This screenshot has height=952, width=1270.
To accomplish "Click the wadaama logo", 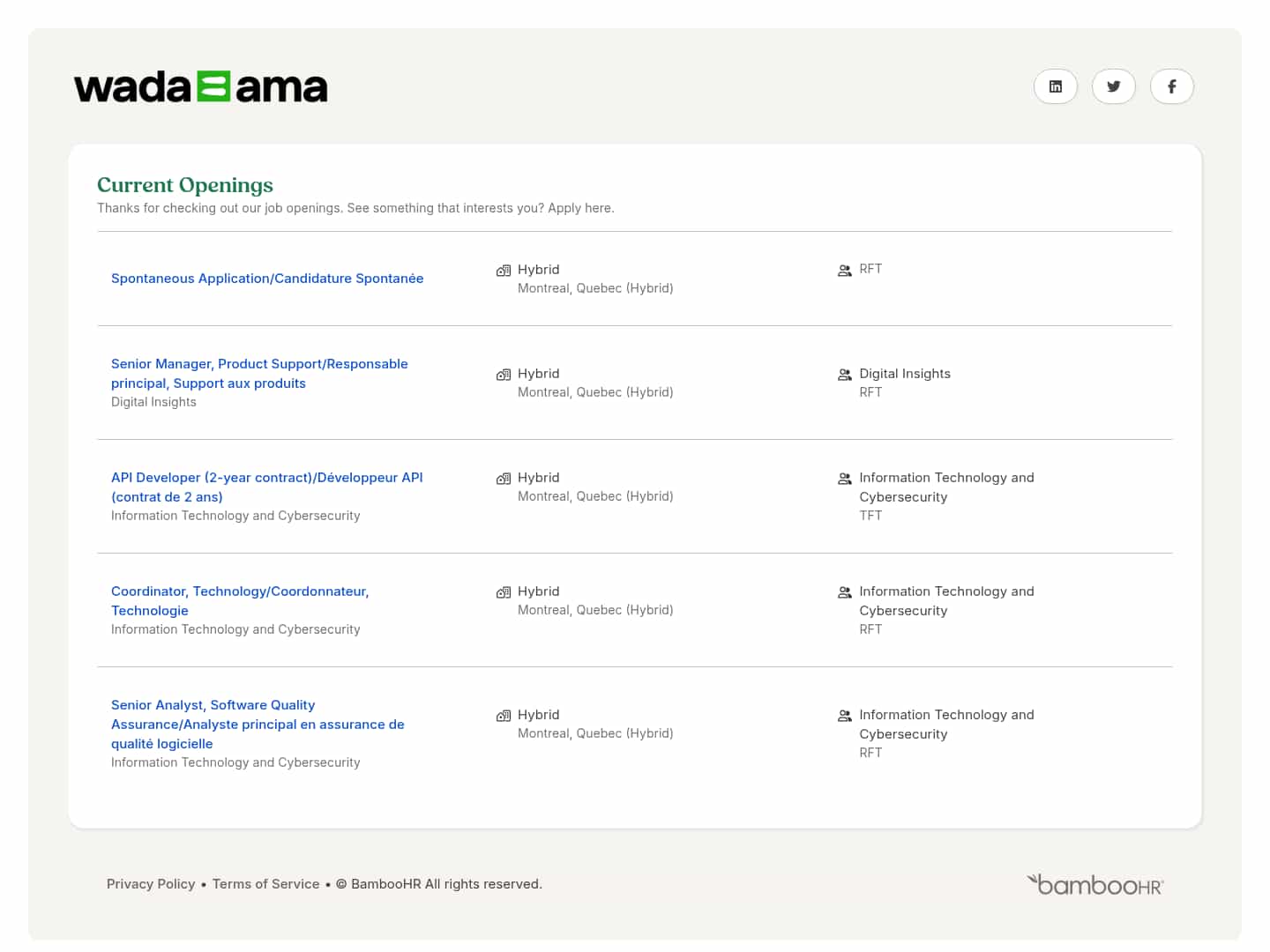I will [201, 87].
